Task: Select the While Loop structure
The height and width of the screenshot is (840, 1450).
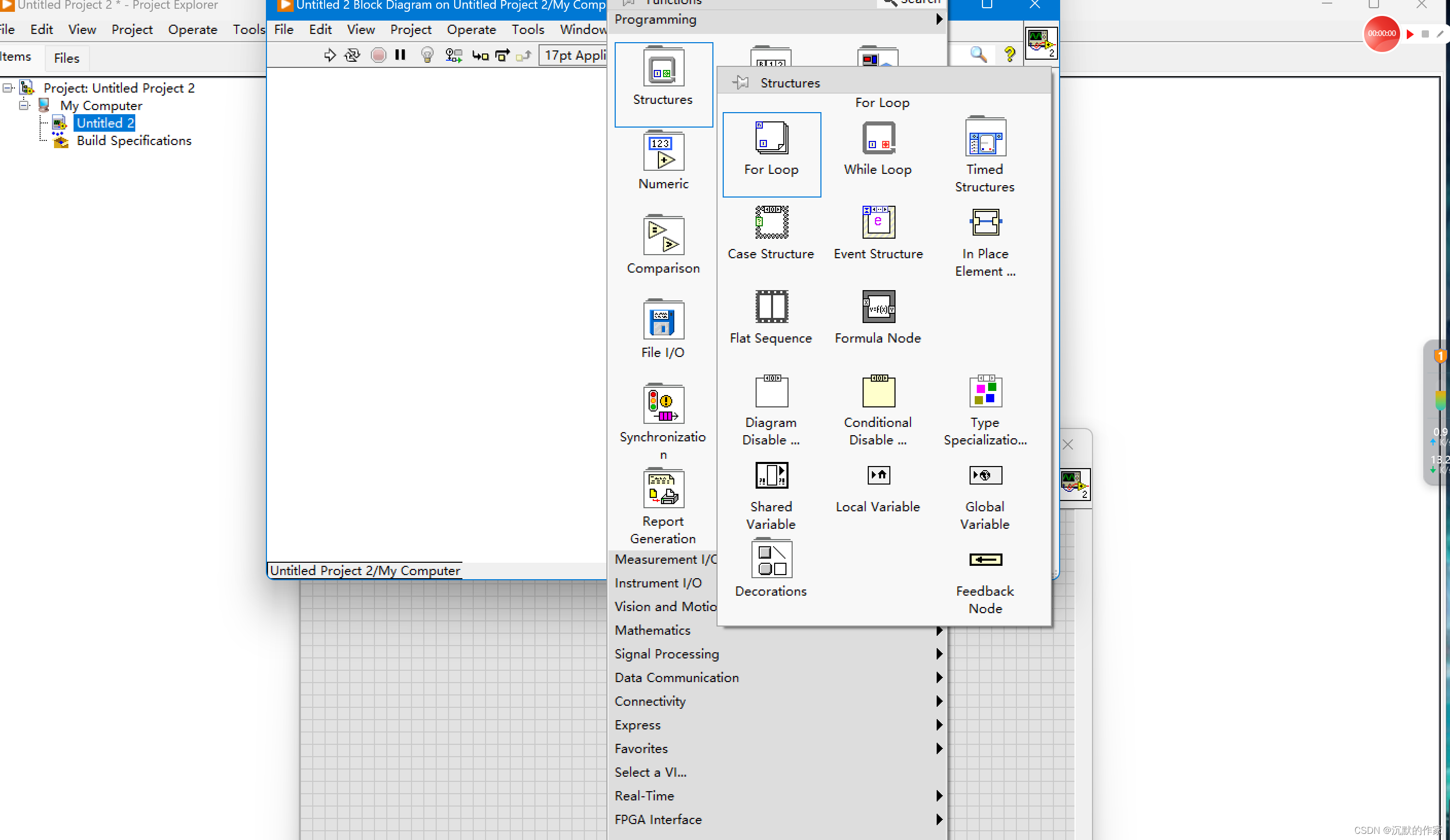Action: [x=878, y=138]
